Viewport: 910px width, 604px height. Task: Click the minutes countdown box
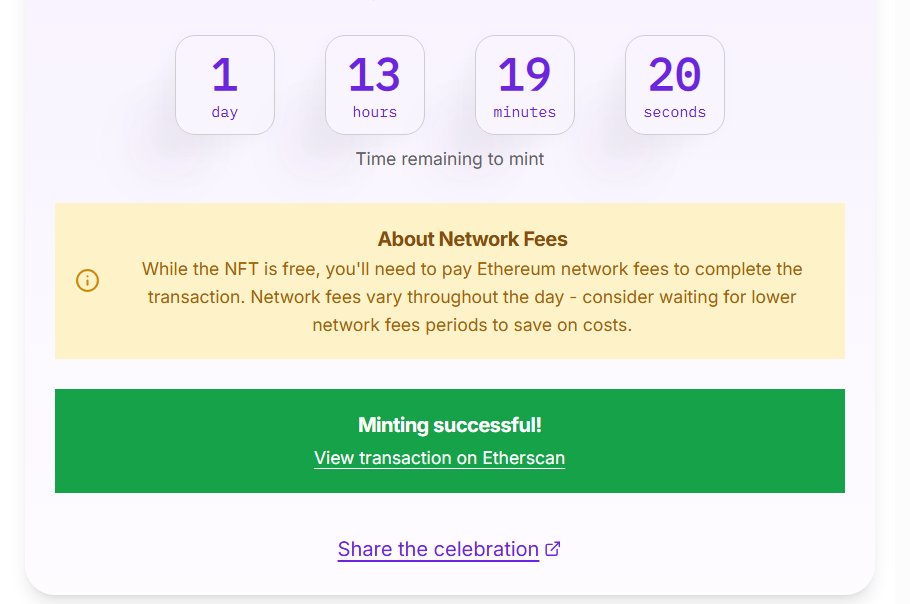[525, 85]
